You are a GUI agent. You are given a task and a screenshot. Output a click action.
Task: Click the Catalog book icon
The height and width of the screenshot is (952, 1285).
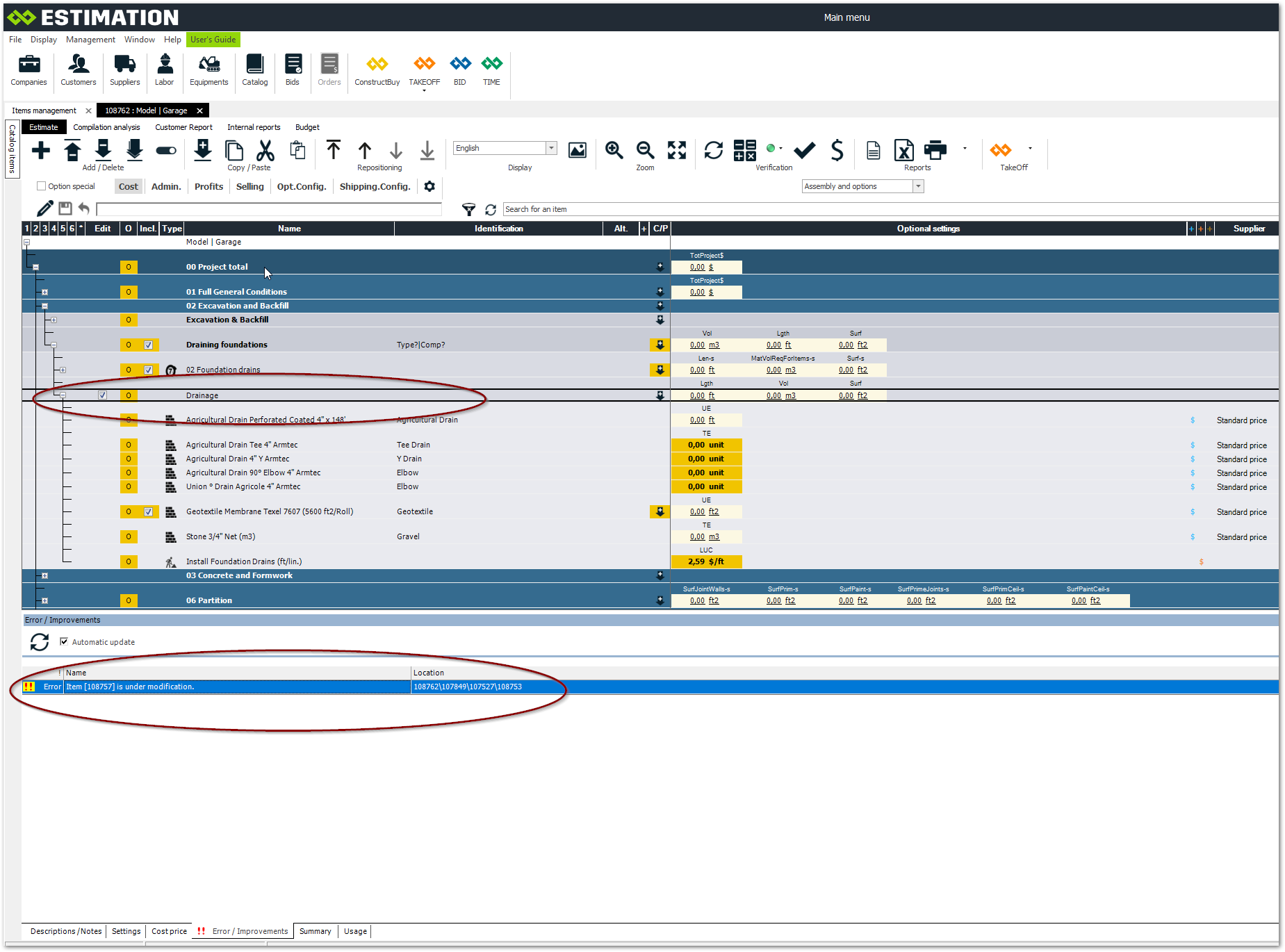pyautogui.click(x=254, y=65)
